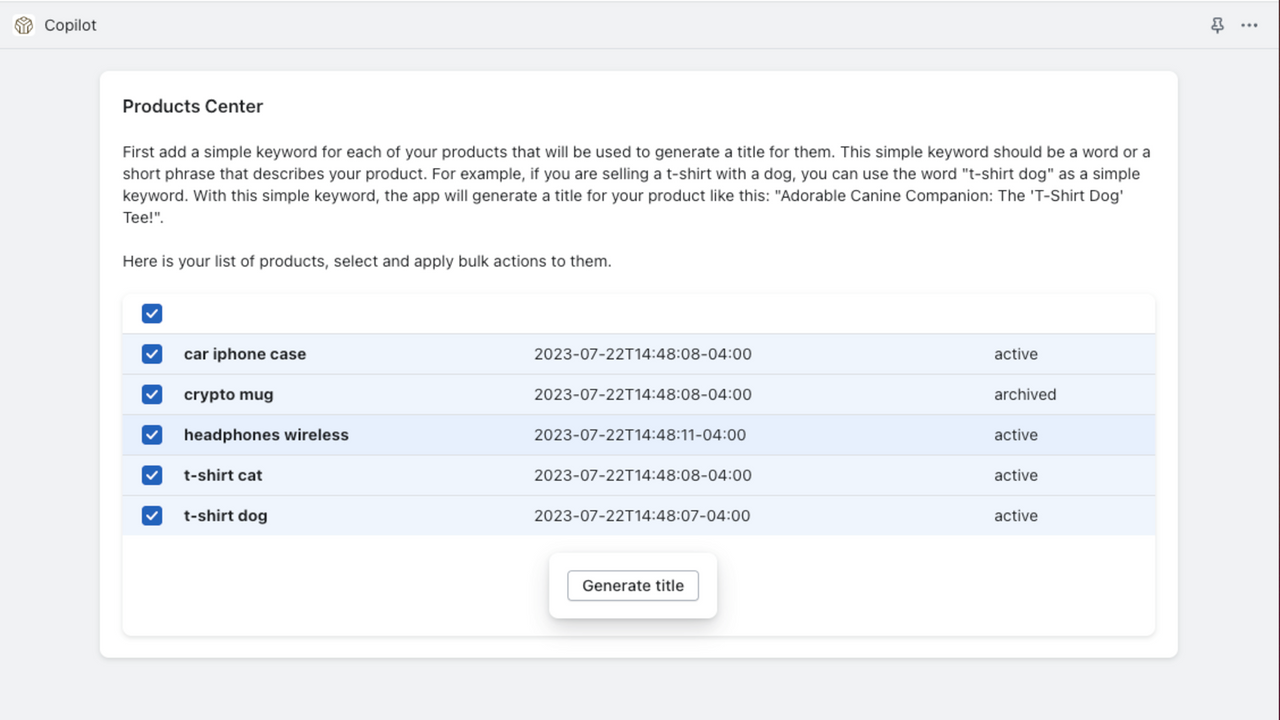
Task: Click the timestamp 2023-07-22T14:48:11-04:00
Action: pyautogui.click(x=640, y=435)
